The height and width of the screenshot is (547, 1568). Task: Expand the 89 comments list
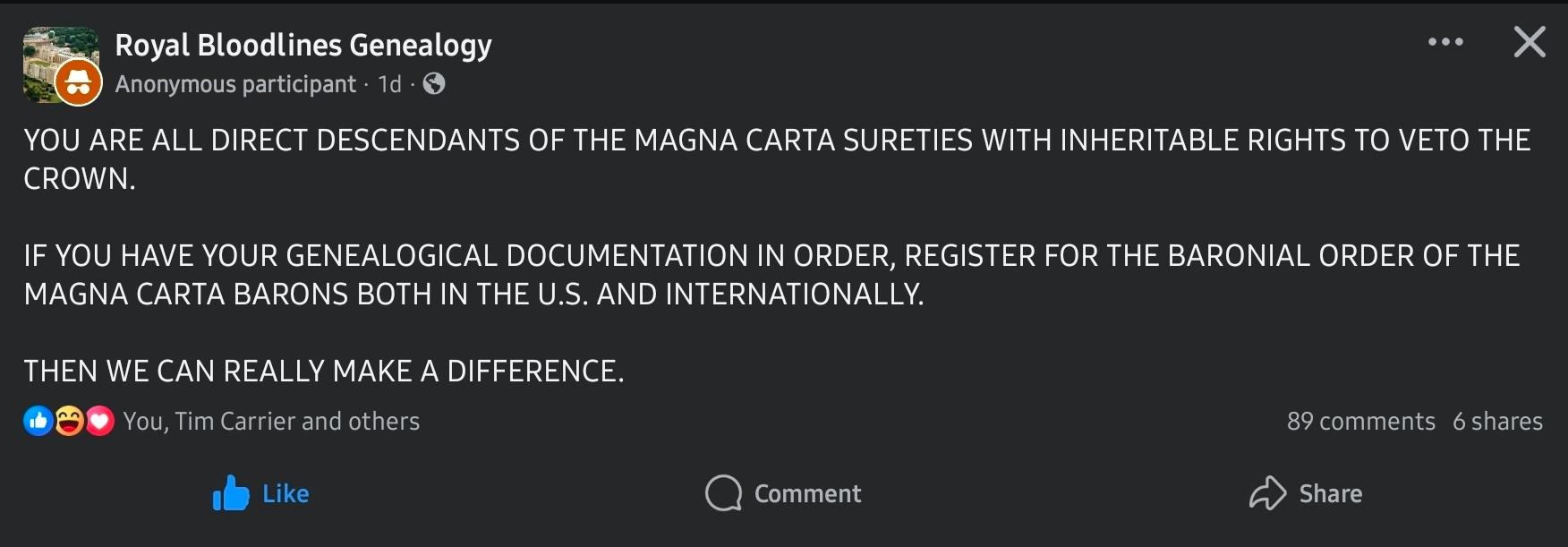(x=1360, y=421)
